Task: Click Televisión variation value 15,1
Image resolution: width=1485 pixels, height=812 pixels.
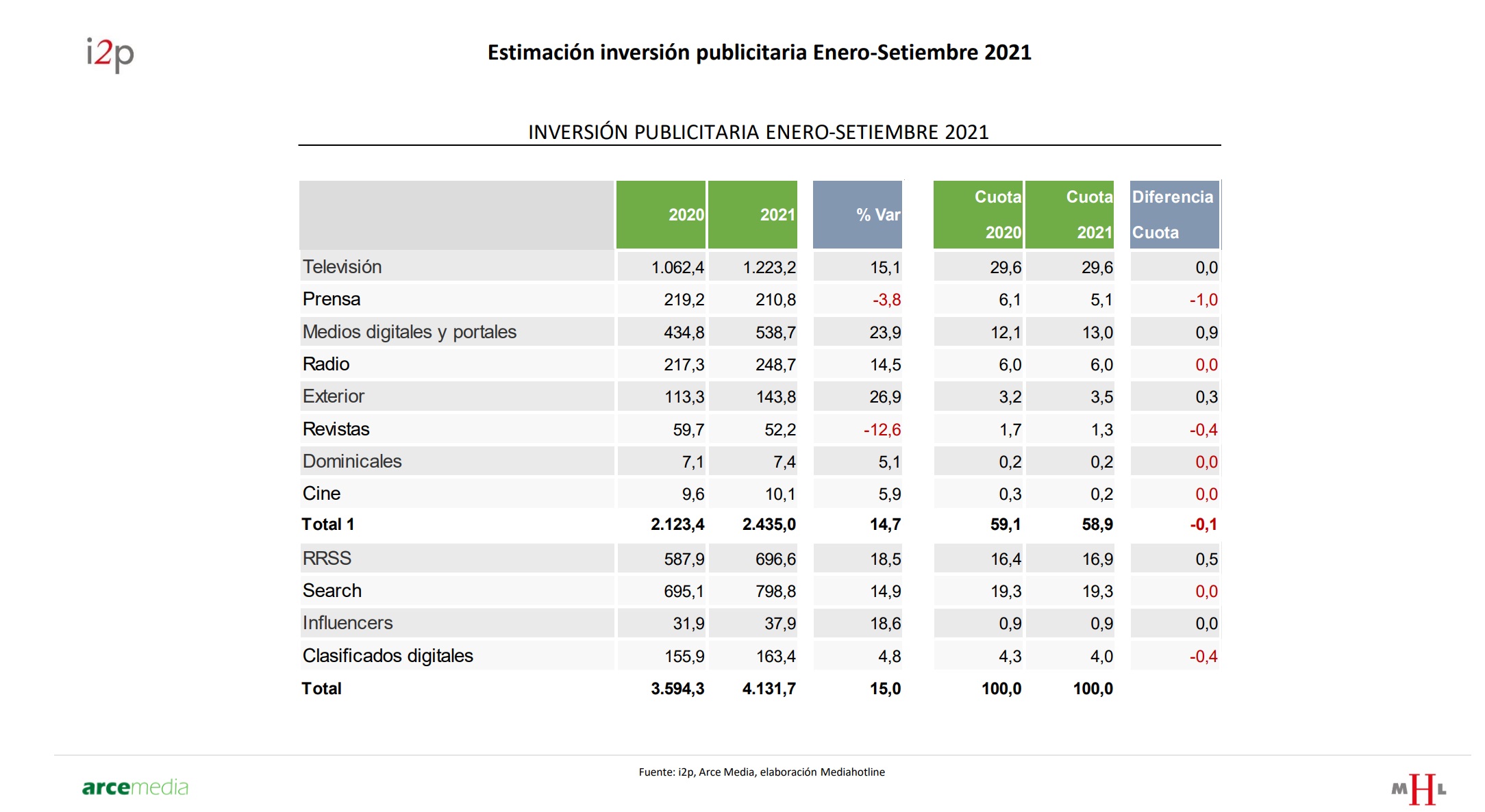Action: point(886,268)
